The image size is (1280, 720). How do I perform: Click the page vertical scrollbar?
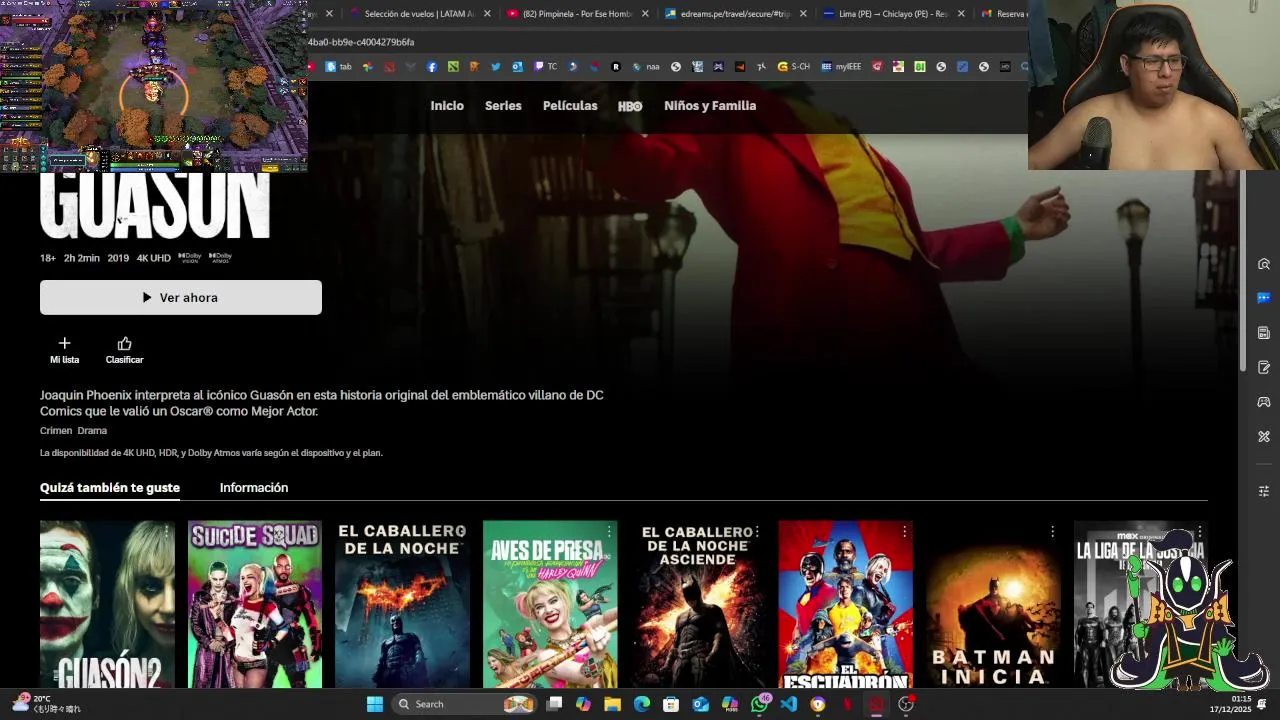1243,270
